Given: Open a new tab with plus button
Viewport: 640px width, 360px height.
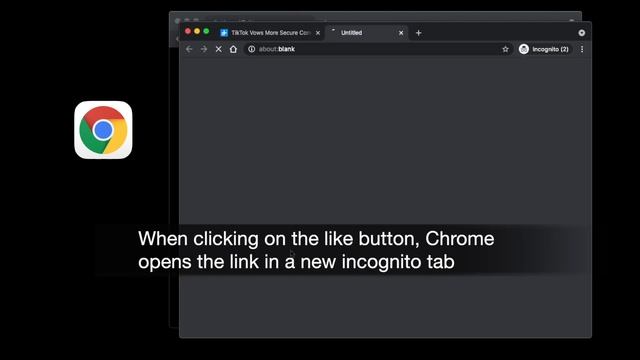Looking at the screenshot, I should (418, 33).
